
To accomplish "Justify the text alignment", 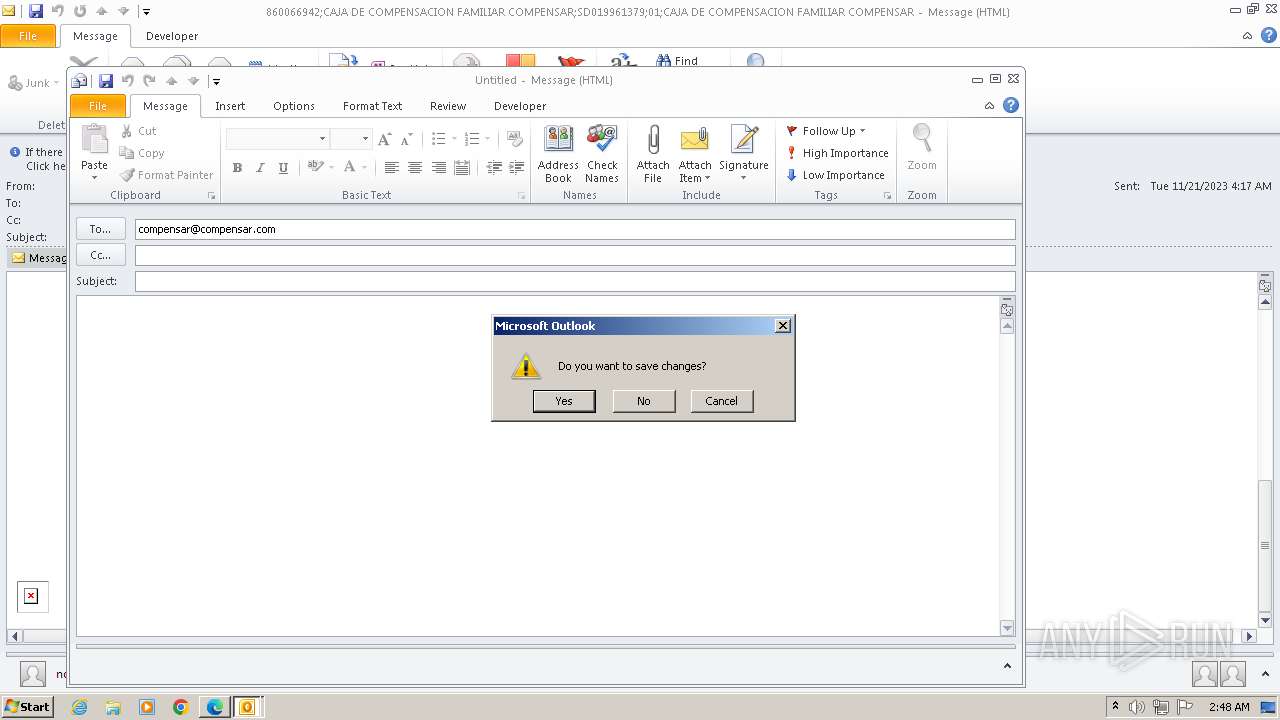I will (462, 168).
